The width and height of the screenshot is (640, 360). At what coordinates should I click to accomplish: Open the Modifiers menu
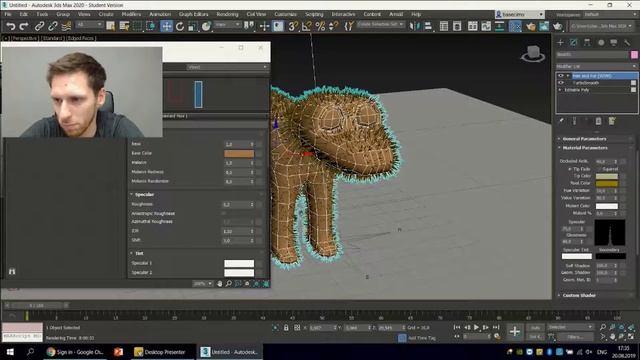point(131,14)
